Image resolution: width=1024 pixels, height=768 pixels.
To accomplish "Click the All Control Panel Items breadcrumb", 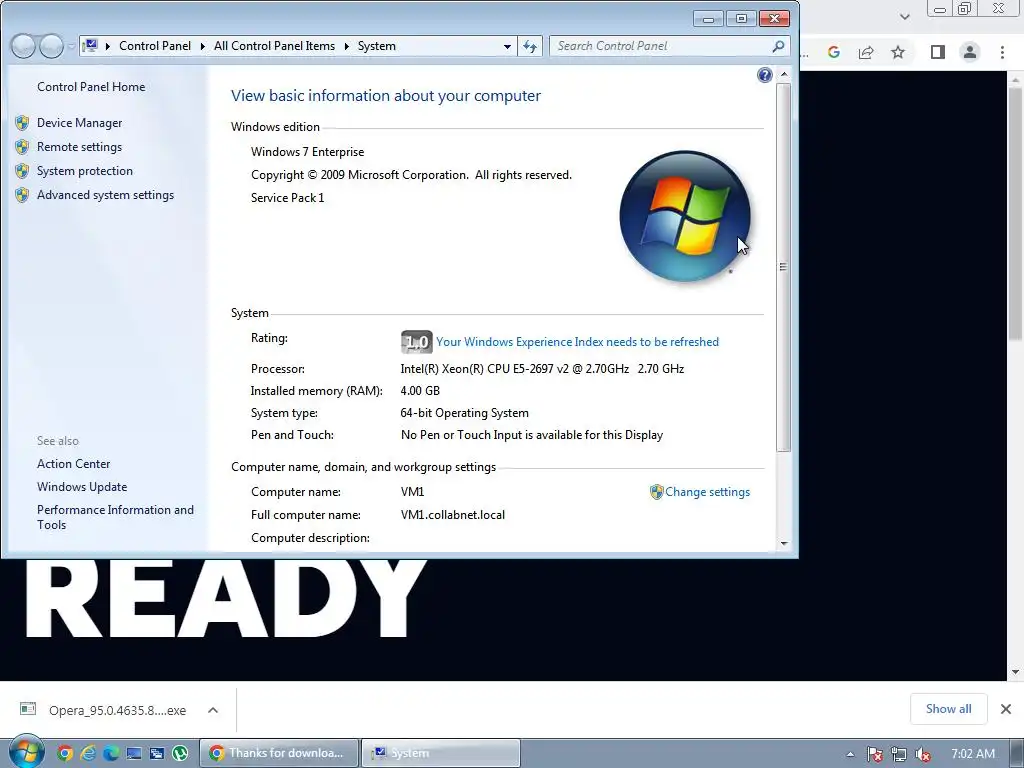I will (274, 46).
